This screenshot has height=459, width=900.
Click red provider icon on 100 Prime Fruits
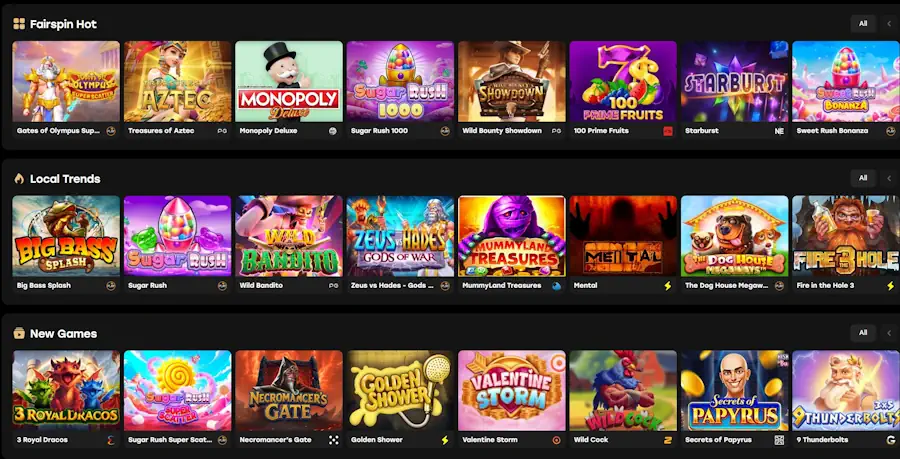tap(668, 131)
